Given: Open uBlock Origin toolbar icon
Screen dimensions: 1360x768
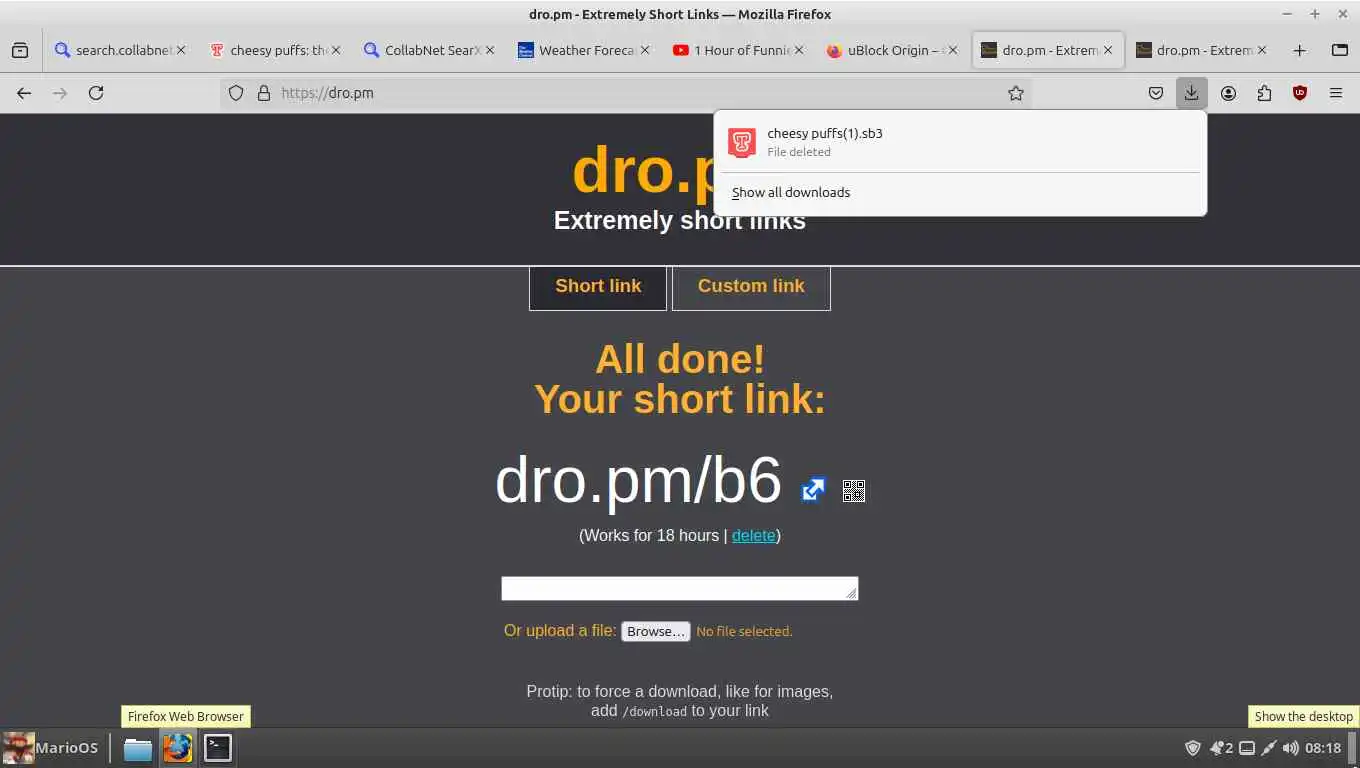Looking at the screenshot, I should click(1300, 93).
